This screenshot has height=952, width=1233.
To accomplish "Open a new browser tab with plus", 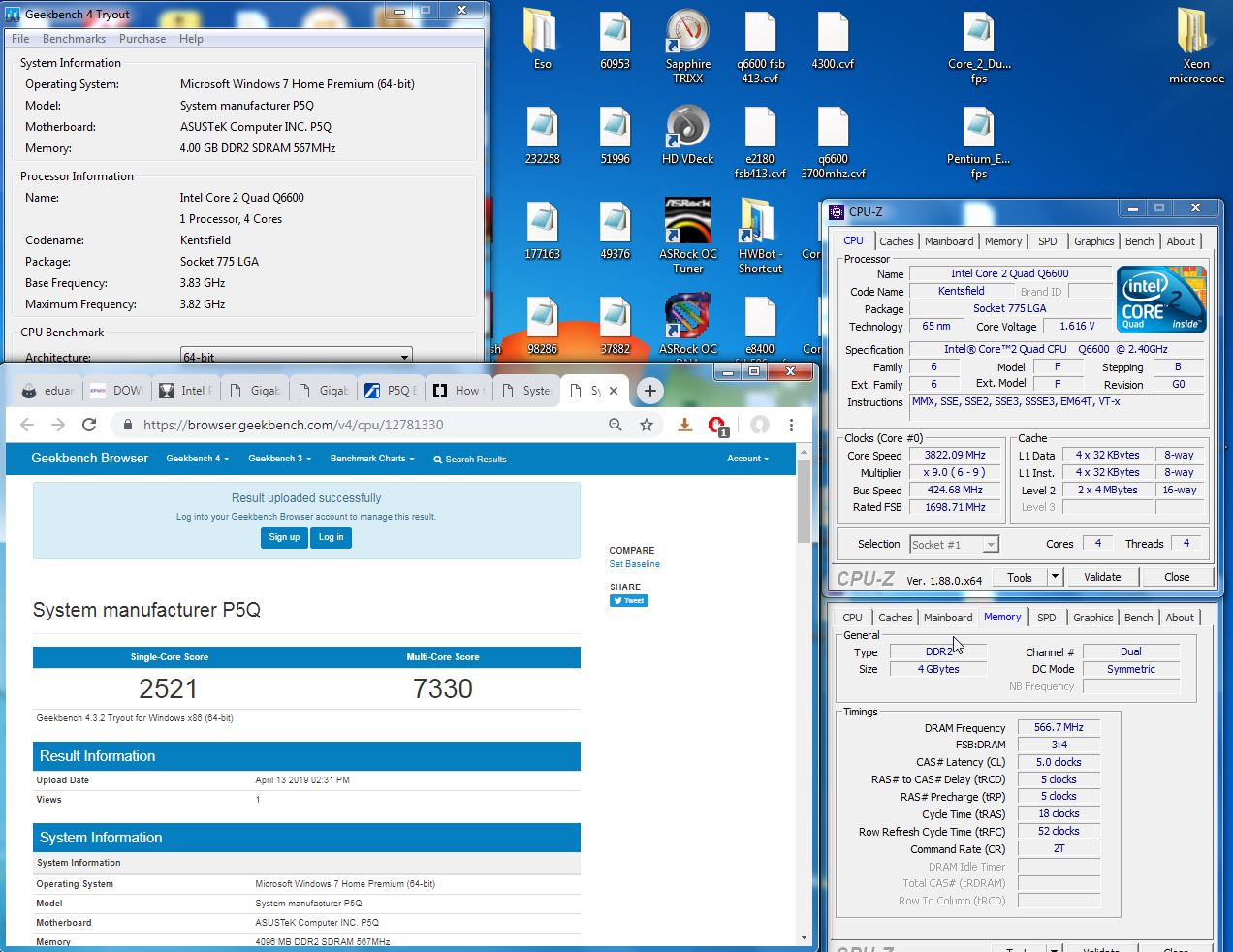I will (650, 391).
